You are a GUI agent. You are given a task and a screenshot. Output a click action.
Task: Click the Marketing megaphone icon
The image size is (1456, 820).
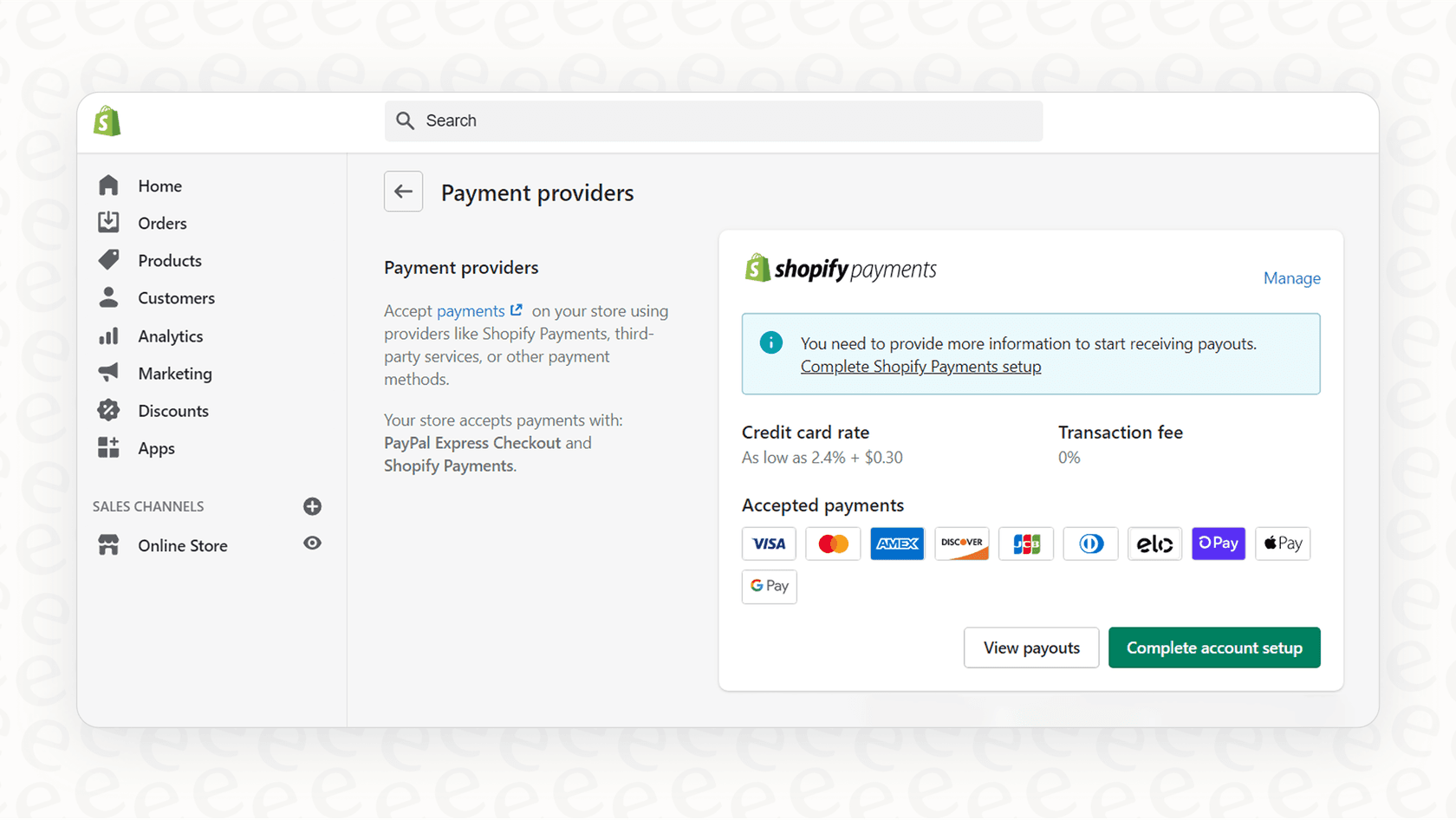pyautogui.click(x=108, y=373)
